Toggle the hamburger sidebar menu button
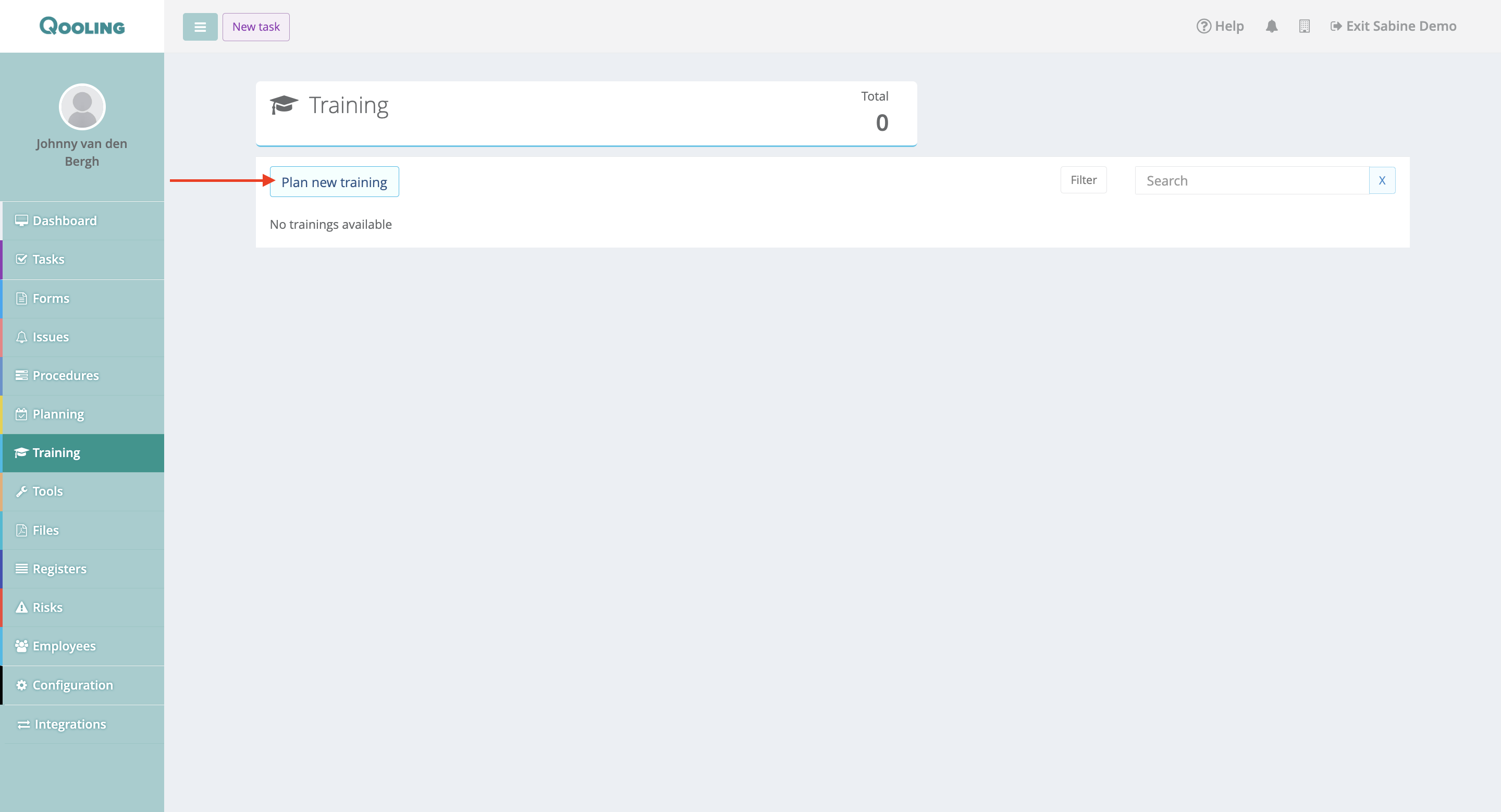The height and width of the screenshot is (812, 1501). (x=200, y=27)
